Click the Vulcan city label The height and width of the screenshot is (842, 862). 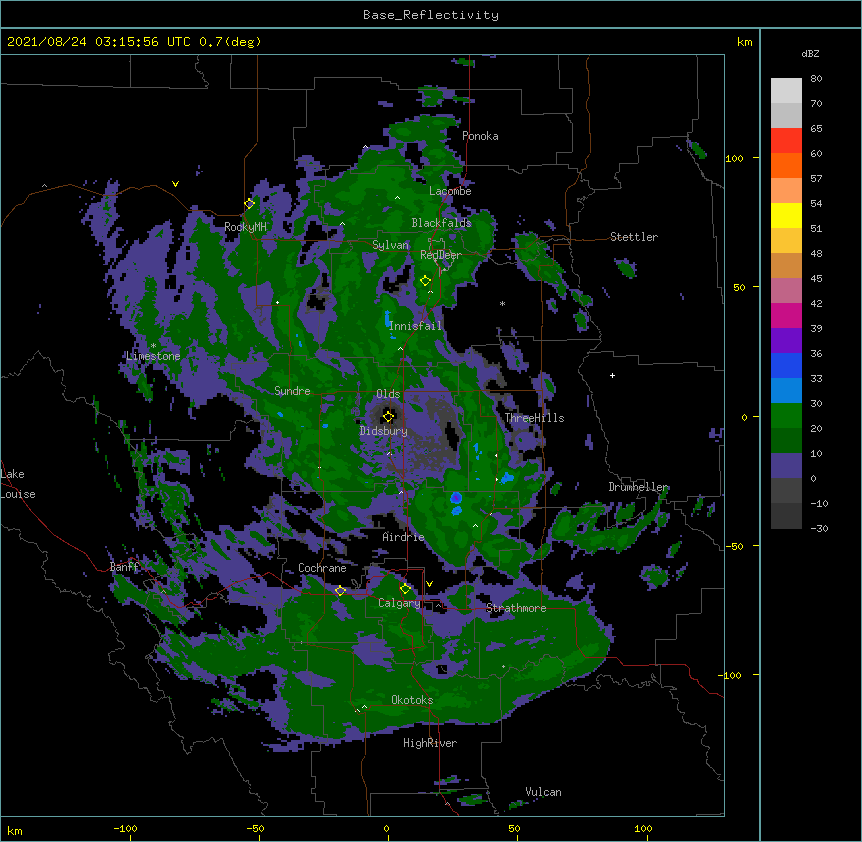[x=543, y=792]
